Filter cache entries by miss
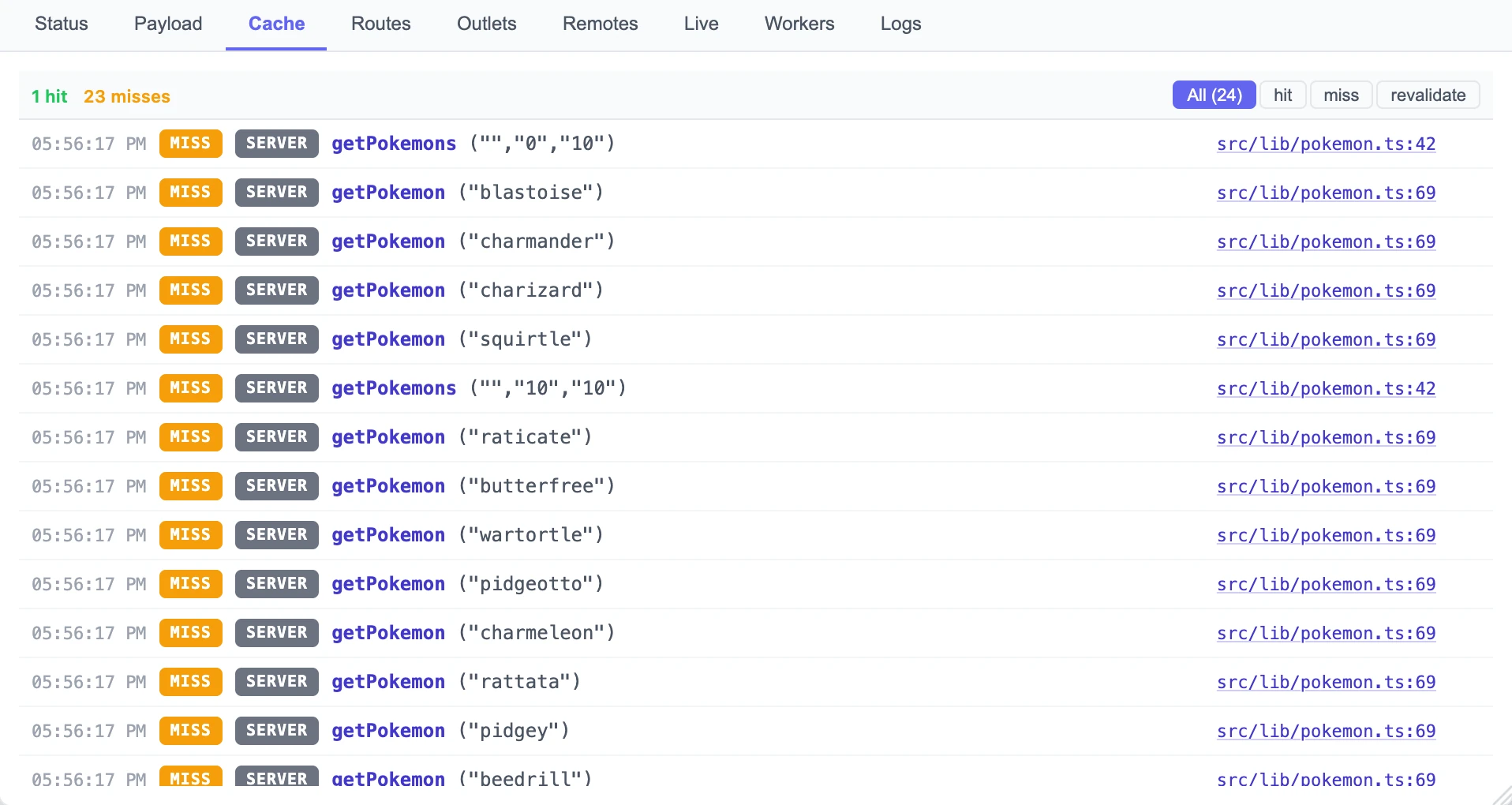The width and height of the screenshot is (1512, 805). [x=1341, y=95]
